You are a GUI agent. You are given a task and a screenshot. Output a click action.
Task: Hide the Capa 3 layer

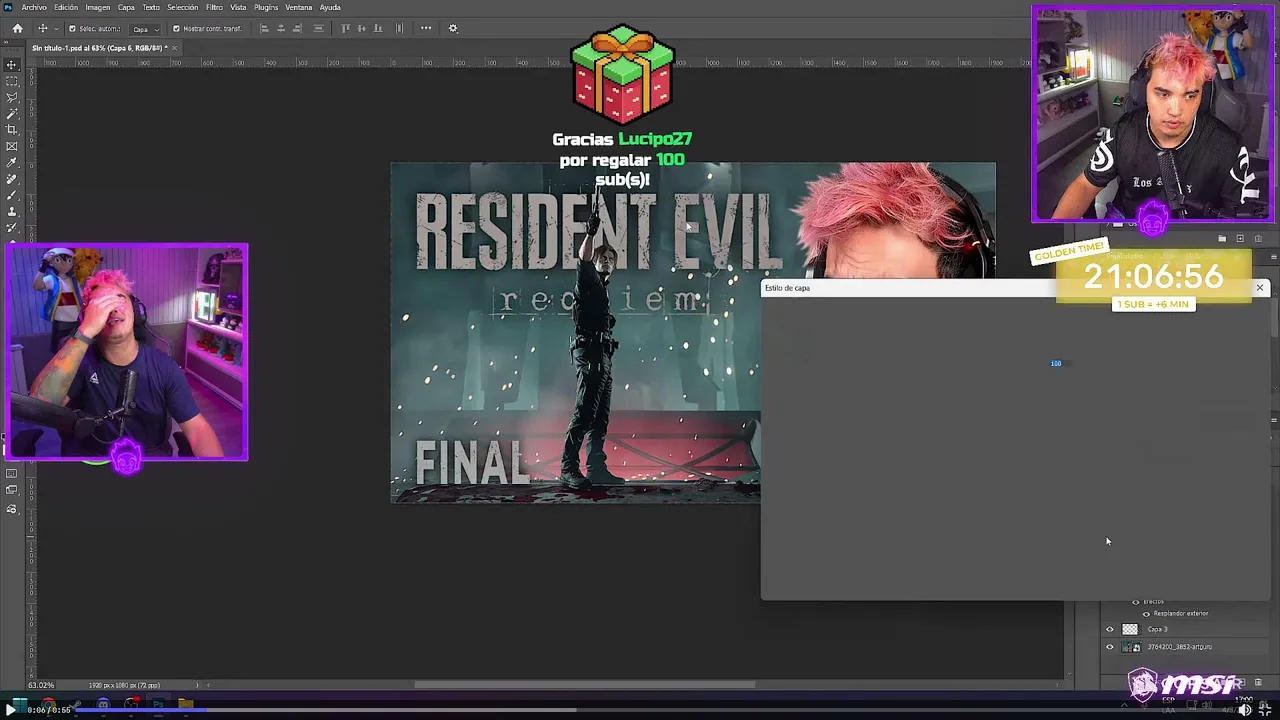coord(1109,629)
